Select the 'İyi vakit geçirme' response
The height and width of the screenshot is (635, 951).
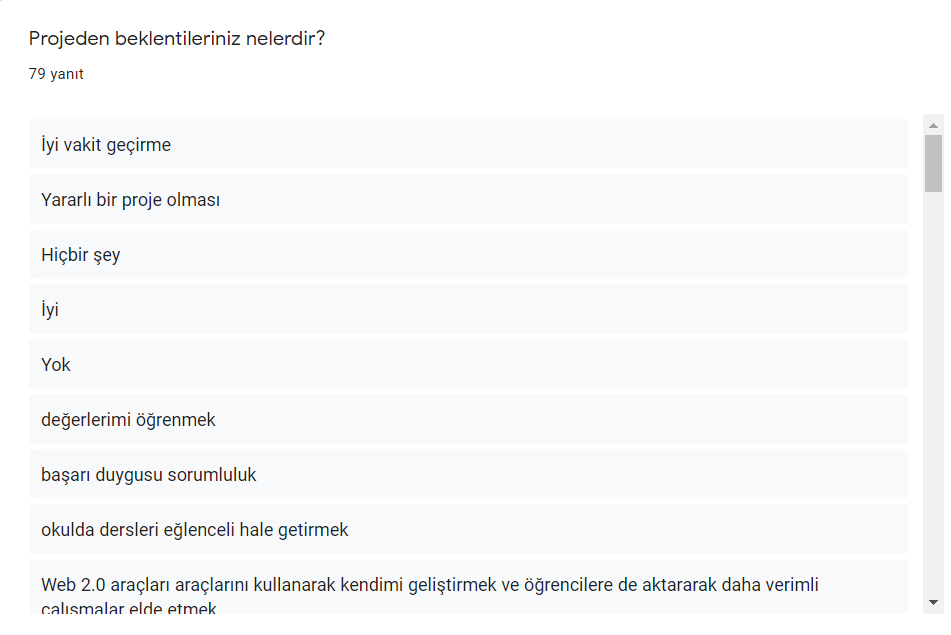(106, 145)
